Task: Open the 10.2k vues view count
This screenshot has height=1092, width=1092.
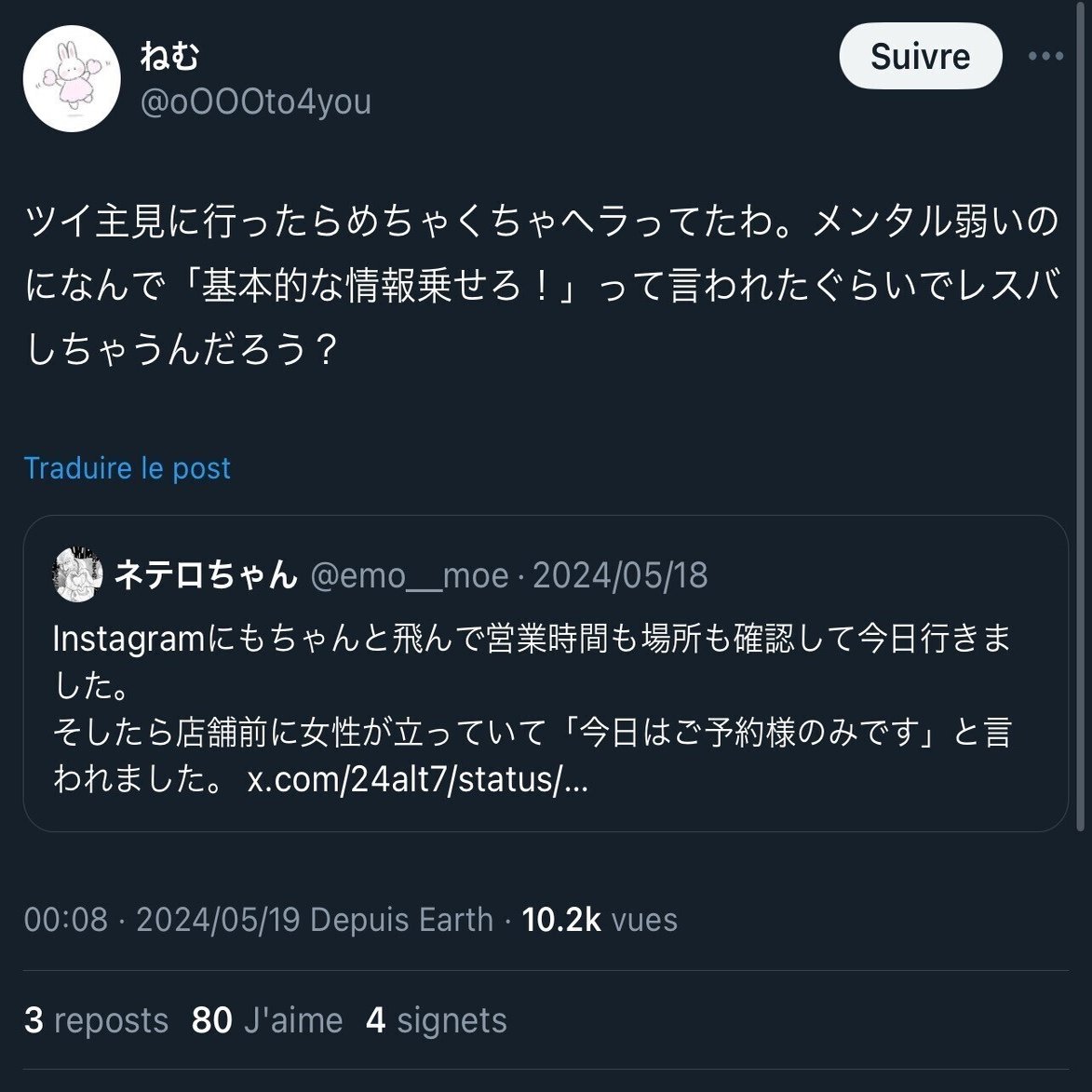Action: pyautogui.click(x=599, y=919)
